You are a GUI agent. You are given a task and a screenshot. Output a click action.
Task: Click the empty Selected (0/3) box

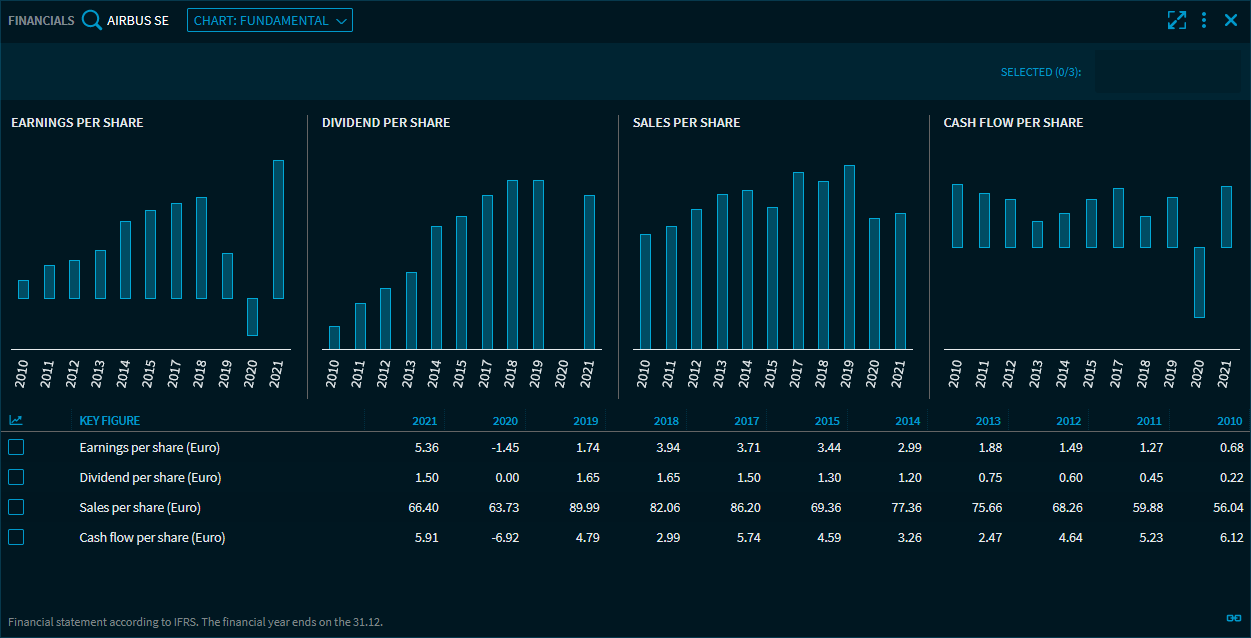(1167, 72)
